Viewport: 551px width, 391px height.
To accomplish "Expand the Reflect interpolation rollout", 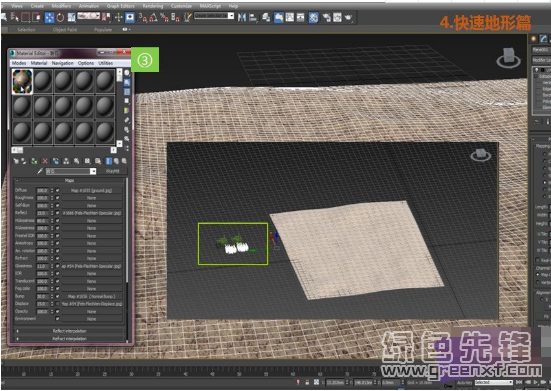I will click(x=70, y=331).
